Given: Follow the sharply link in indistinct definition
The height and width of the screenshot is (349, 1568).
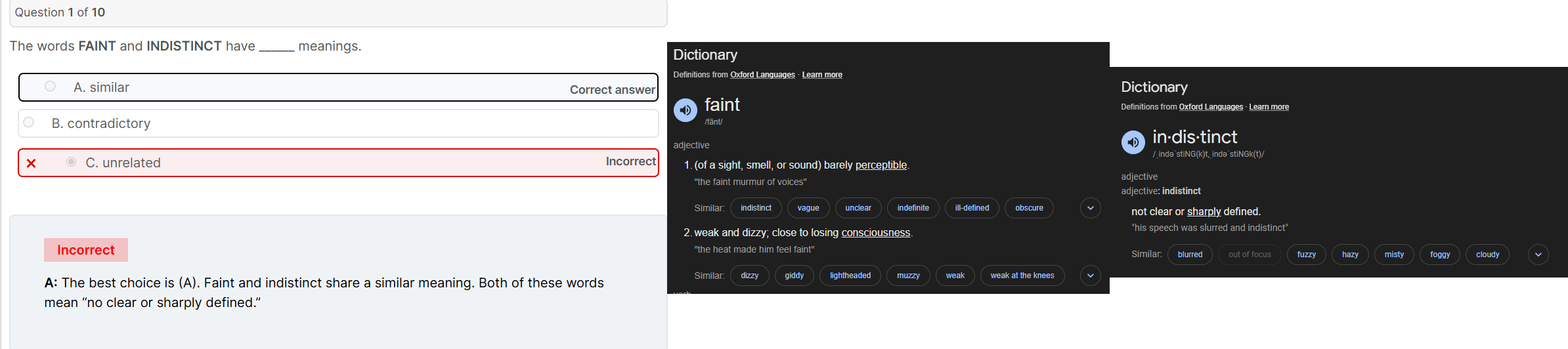Looking at the screenshot, I should click(x=1204, y=212).
